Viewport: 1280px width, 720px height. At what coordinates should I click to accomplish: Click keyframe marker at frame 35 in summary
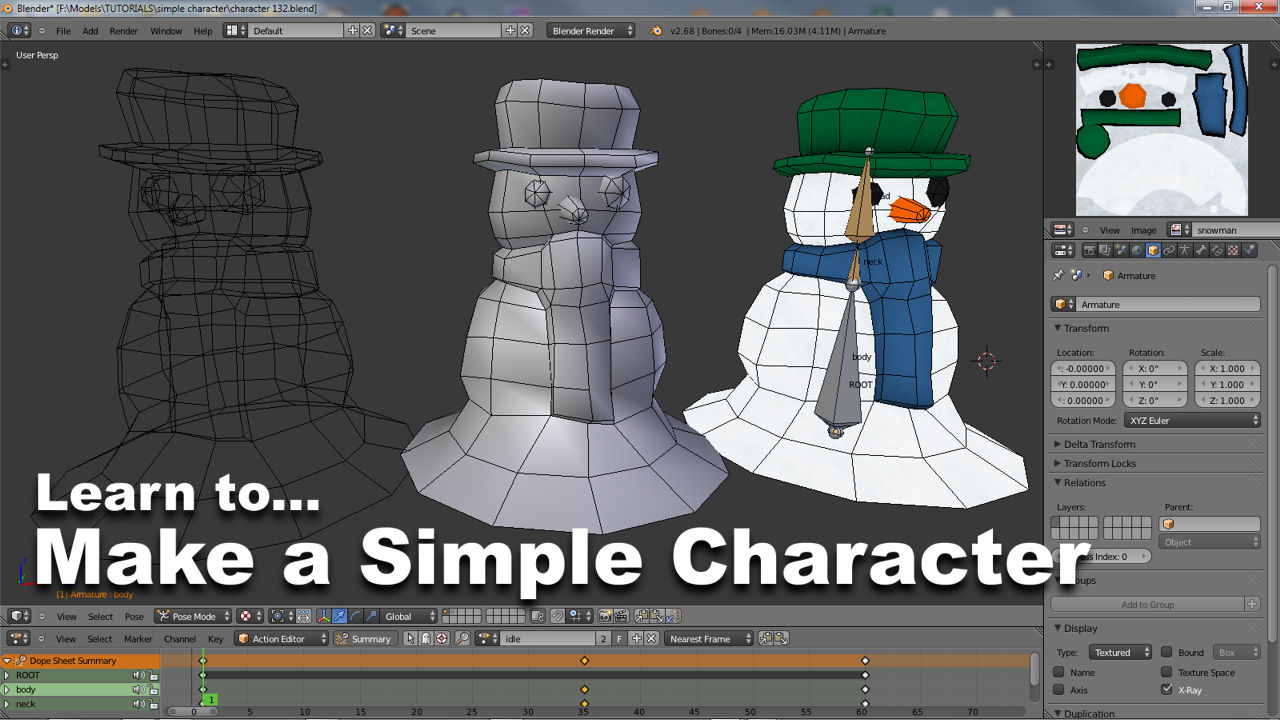click(x=584, y=661)
